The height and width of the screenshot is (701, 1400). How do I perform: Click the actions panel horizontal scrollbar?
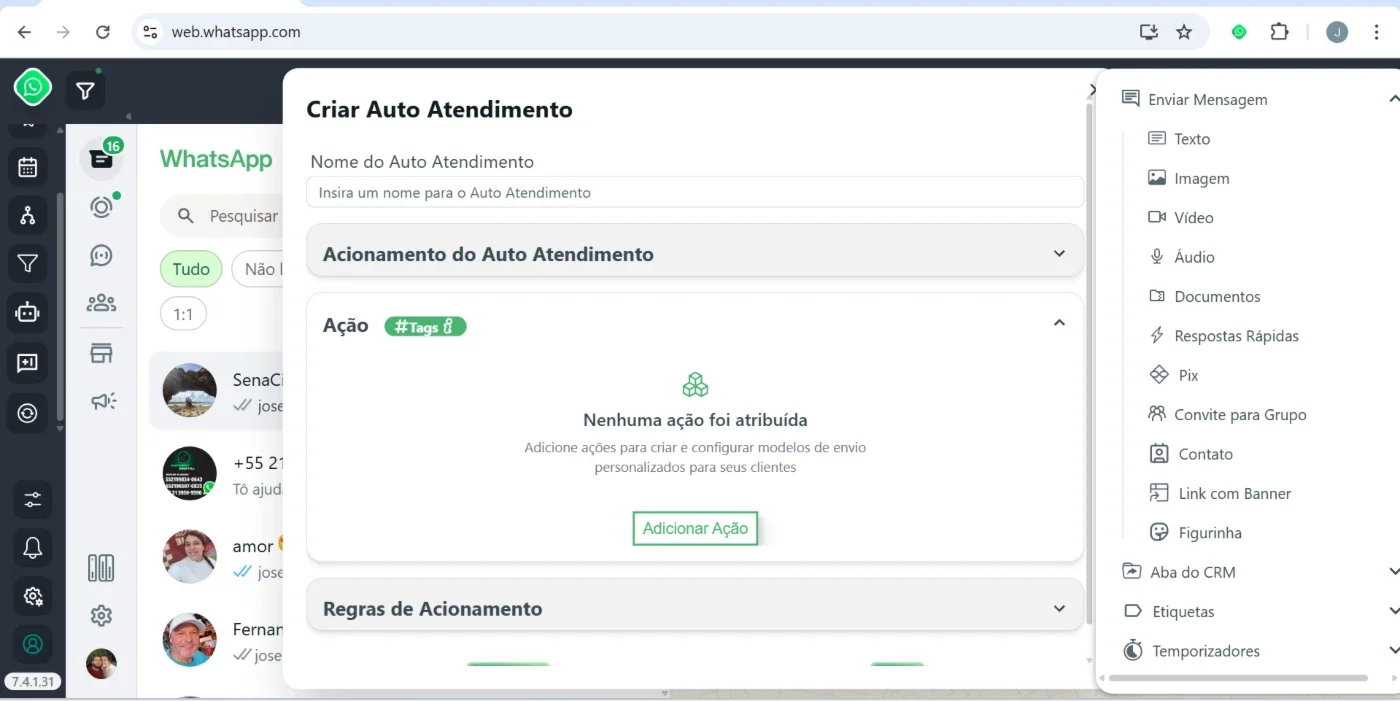[1238, 678]
